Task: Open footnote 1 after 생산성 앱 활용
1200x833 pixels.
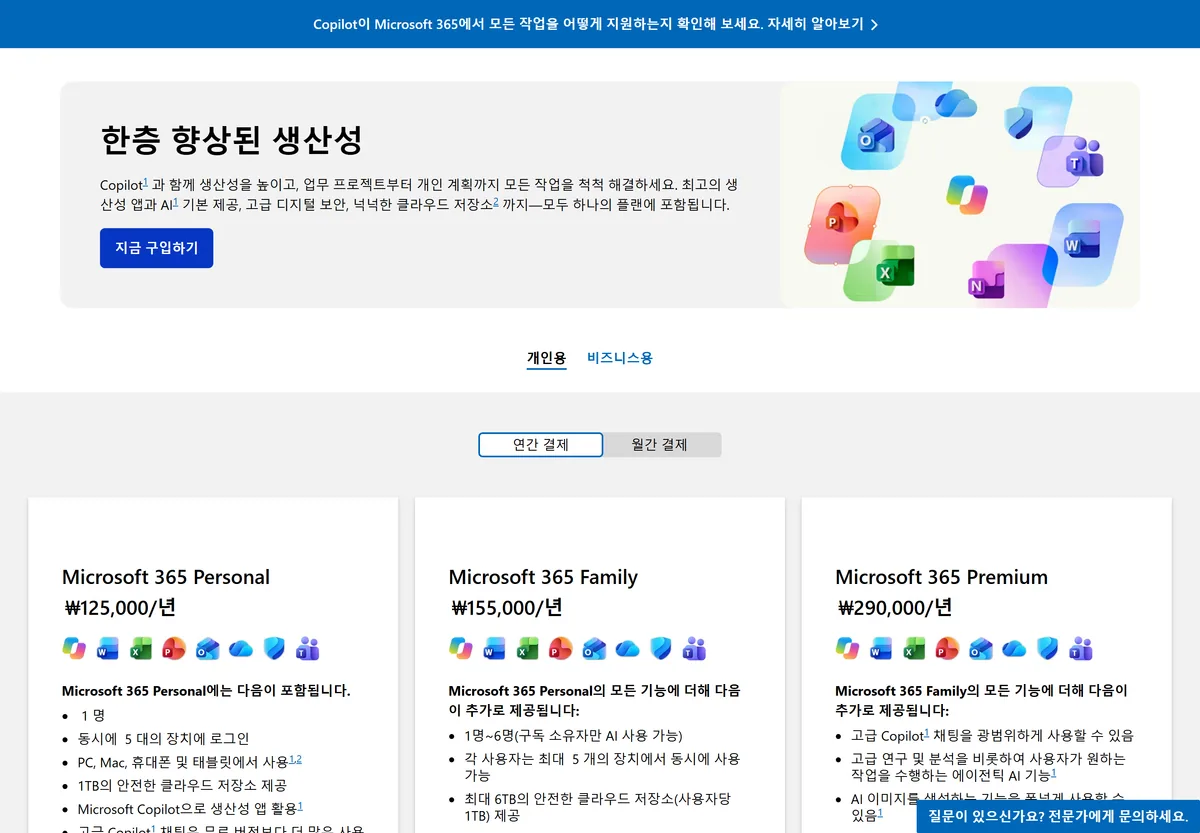Action: 300,805
